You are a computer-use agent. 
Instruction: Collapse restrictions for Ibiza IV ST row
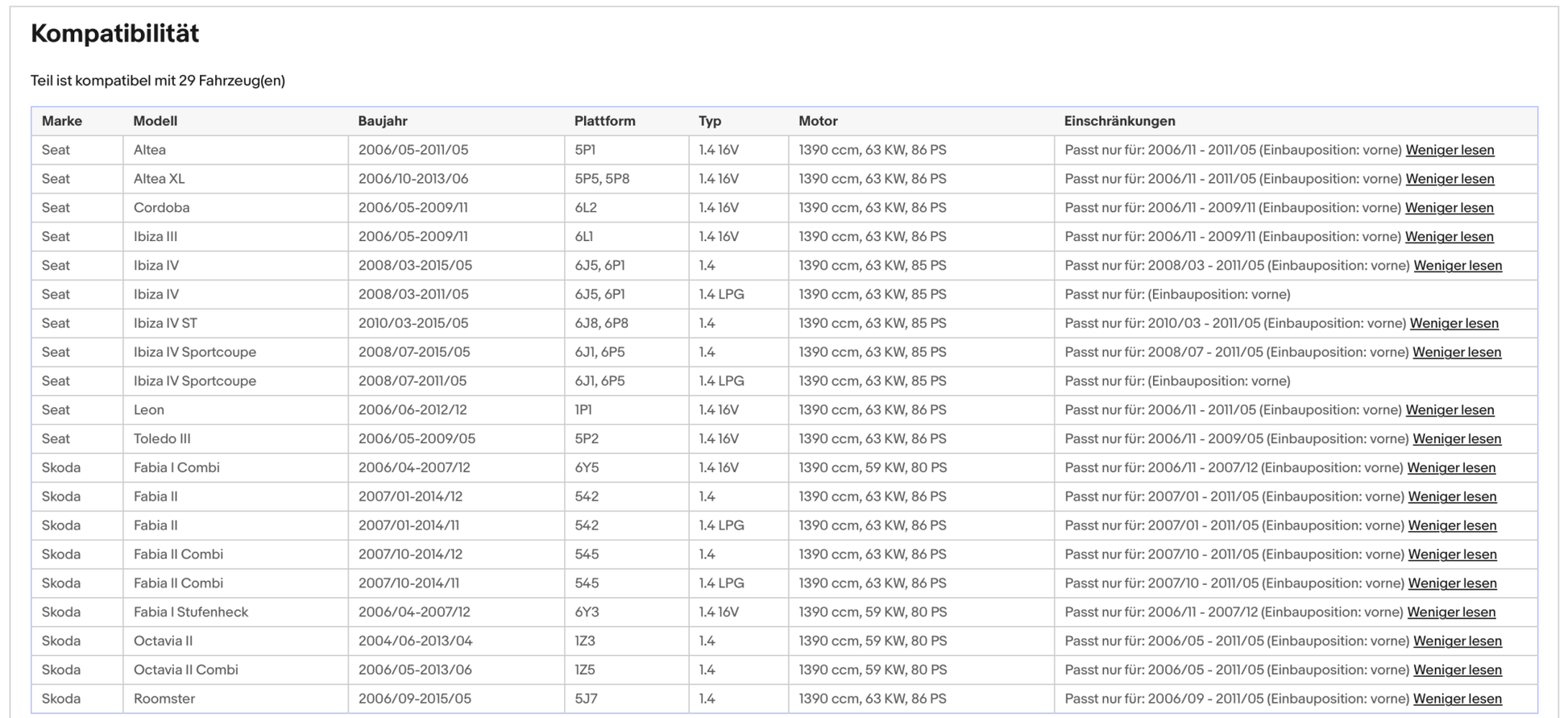pos(1454,323)
